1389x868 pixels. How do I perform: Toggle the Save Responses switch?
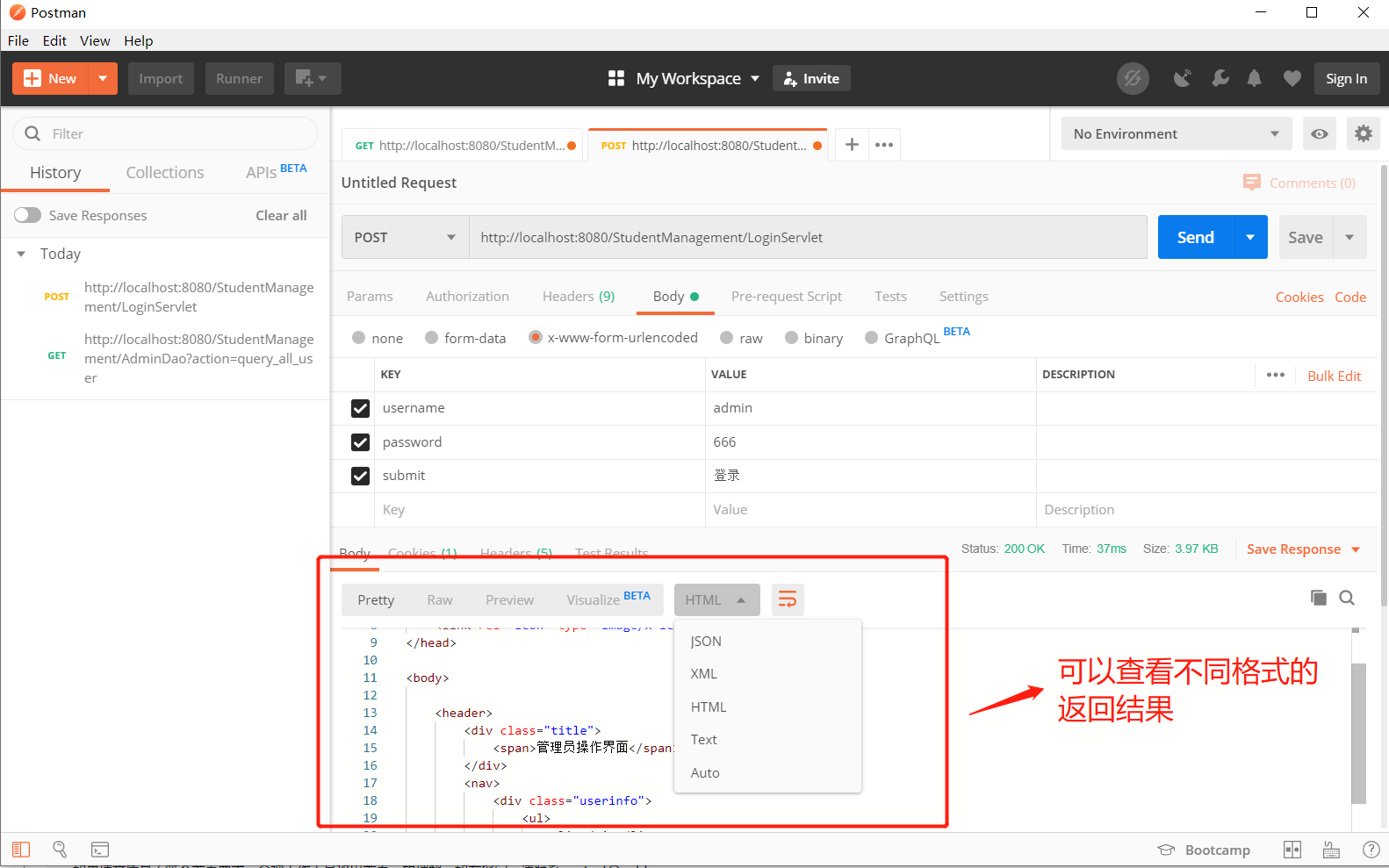27,215
